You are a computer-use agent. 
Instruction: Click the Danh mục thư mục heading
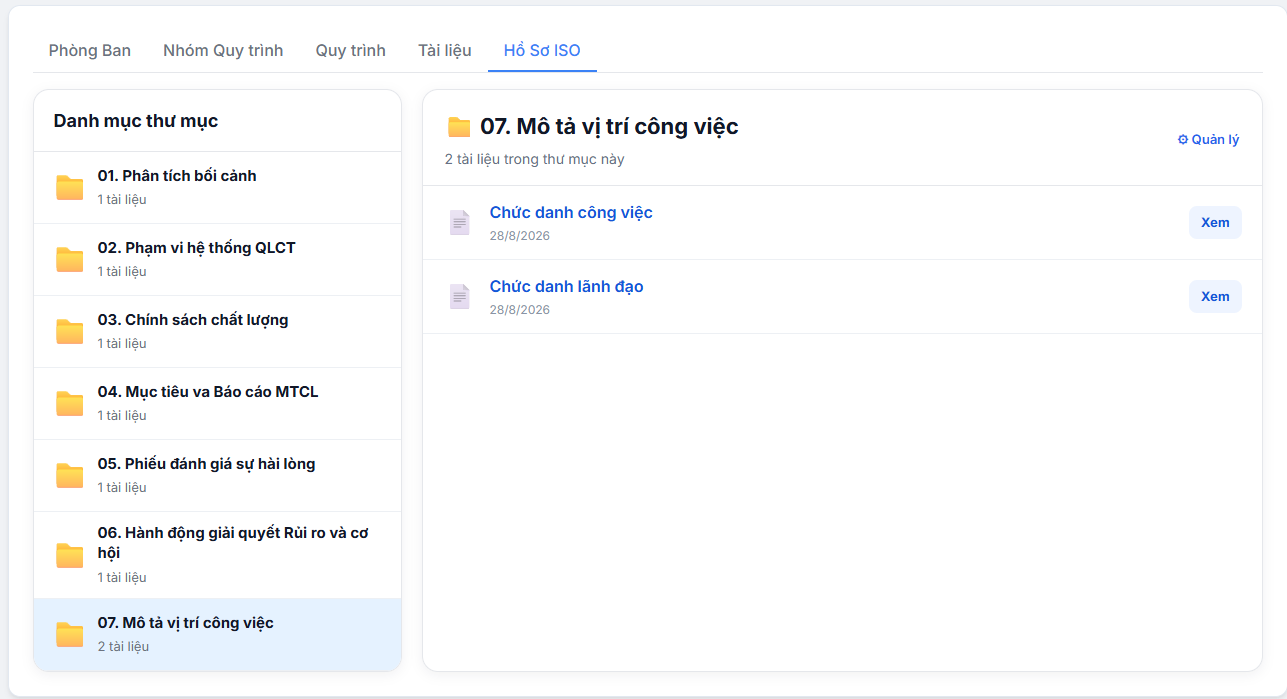pyautogui.click(x=136, y=121)
